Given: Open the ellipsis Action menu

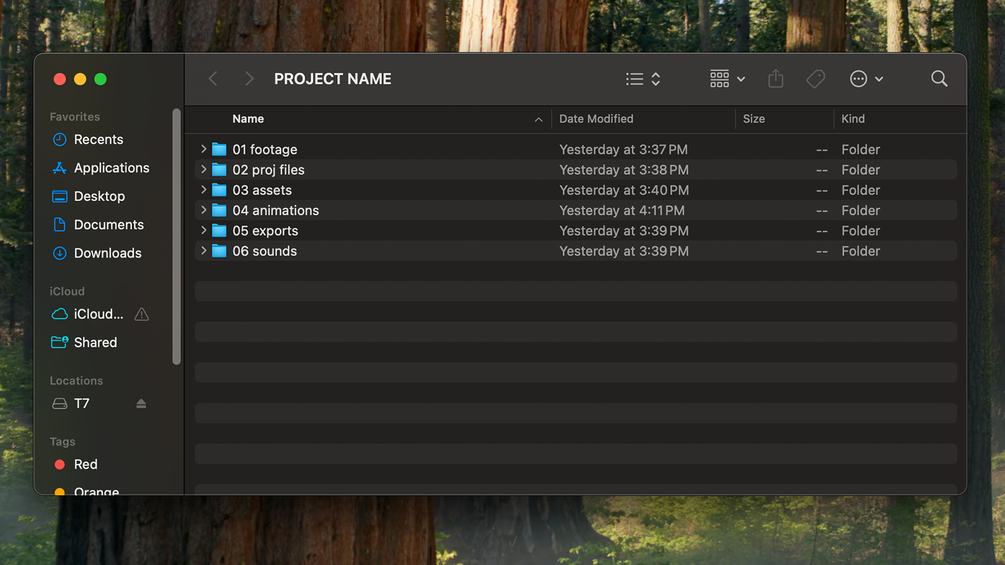Looking at the screenshot, I should point(865,79).
